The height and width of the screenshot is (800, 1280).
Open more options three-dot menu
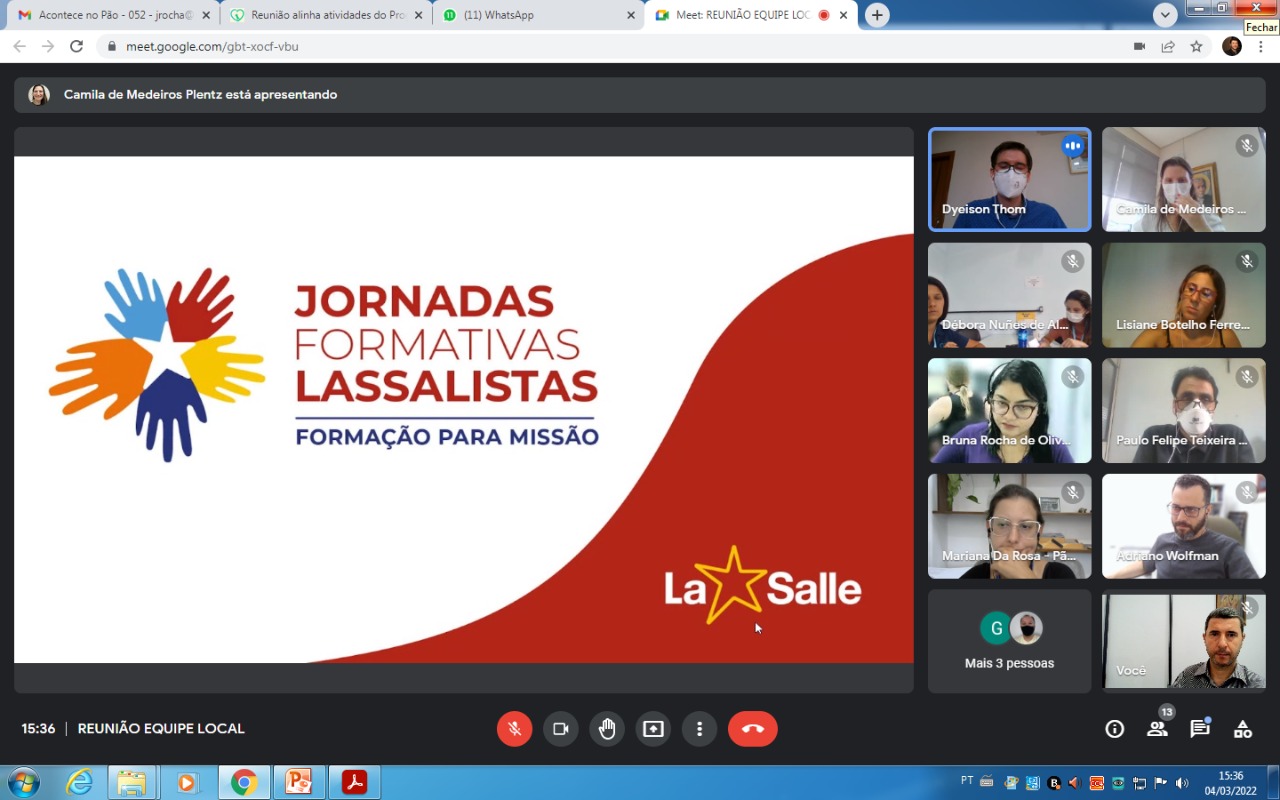[x=700, y=729]
